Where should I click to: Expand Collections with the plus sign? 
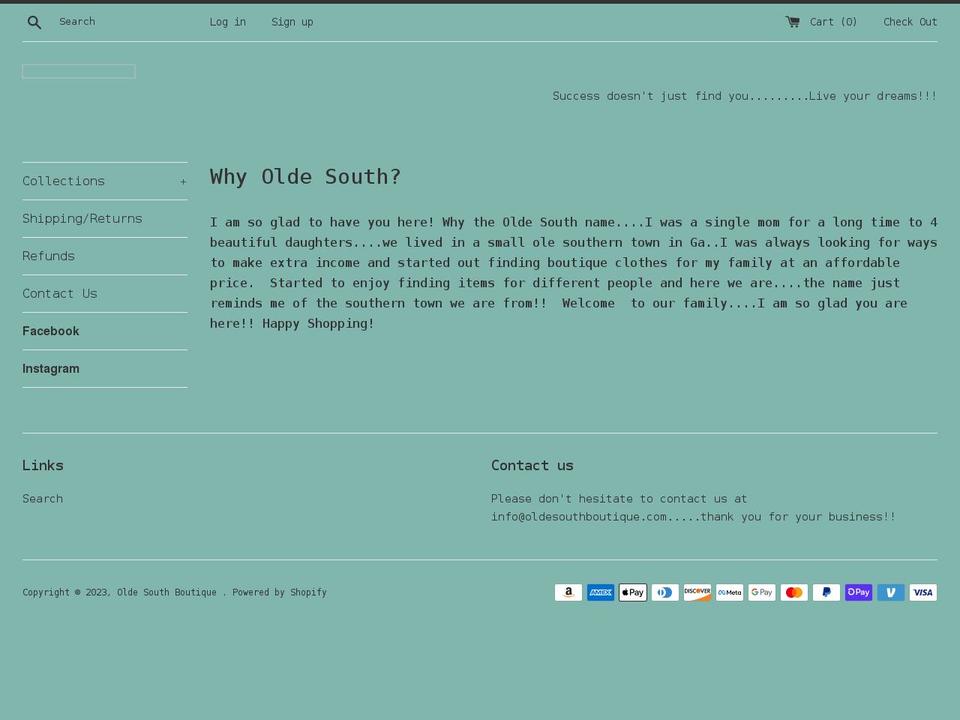pos(183,182)
